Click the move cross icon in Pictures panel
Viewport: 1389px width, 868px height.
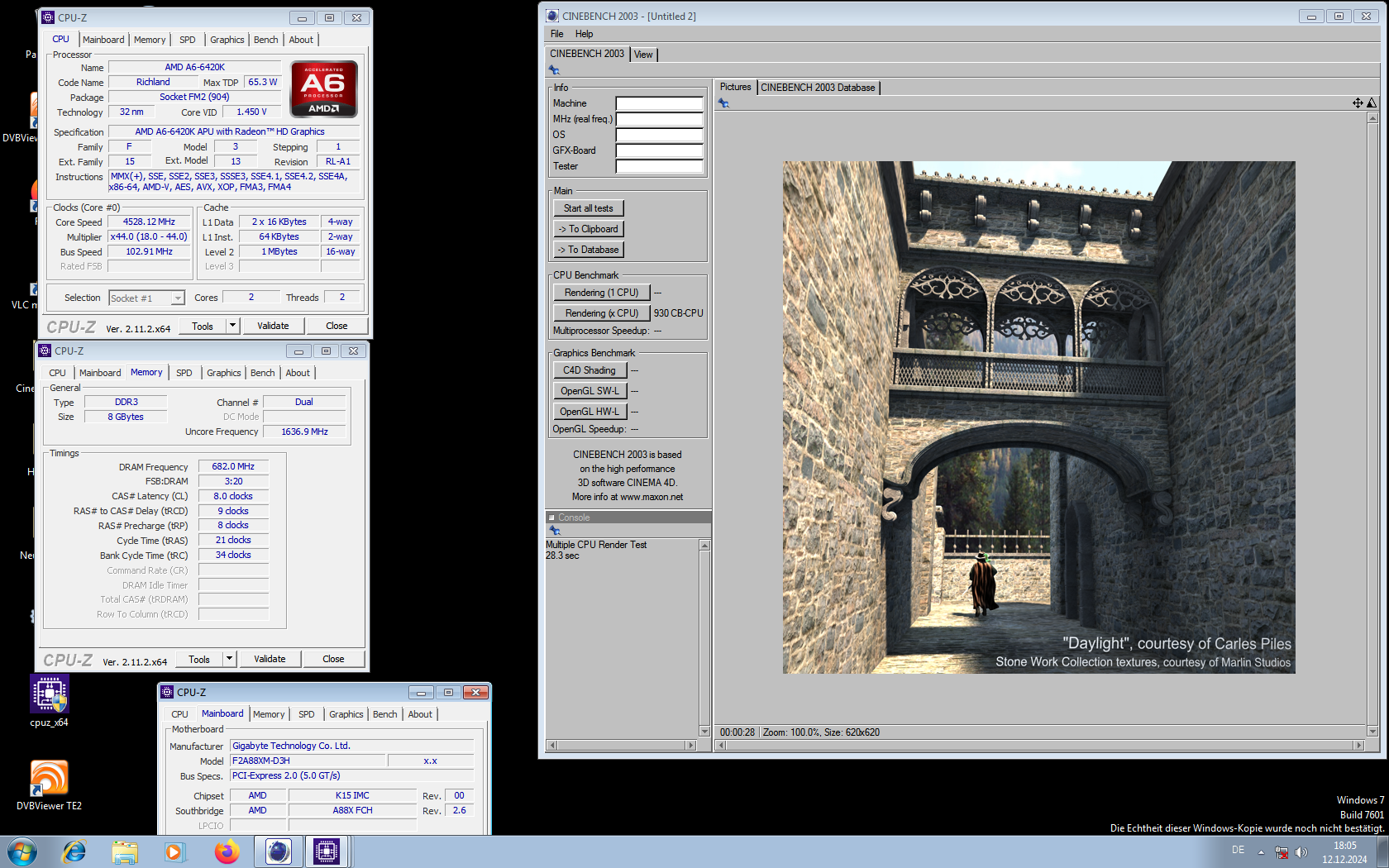coord(1358,103)
